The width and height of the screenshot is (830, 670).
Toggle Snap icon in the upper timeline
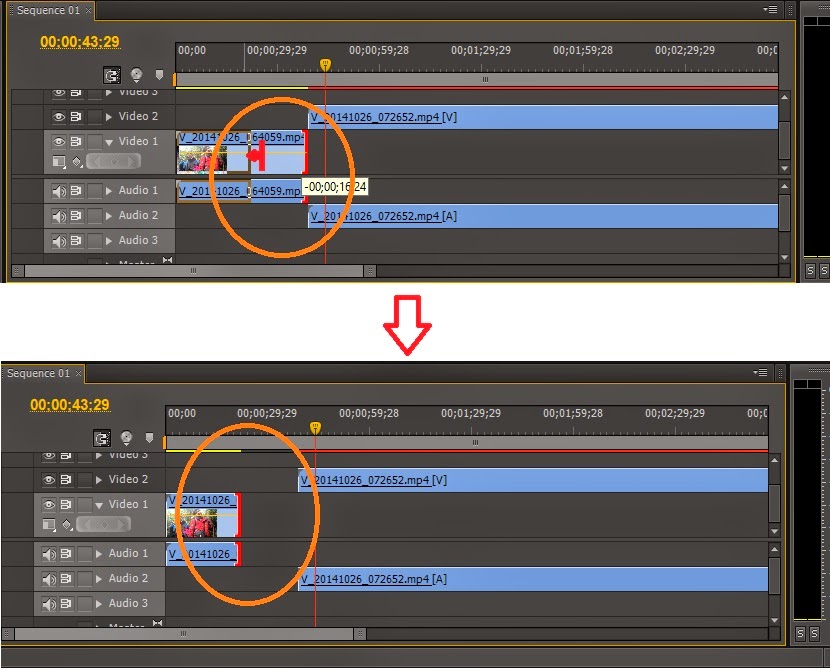click(x=113, y=75)
